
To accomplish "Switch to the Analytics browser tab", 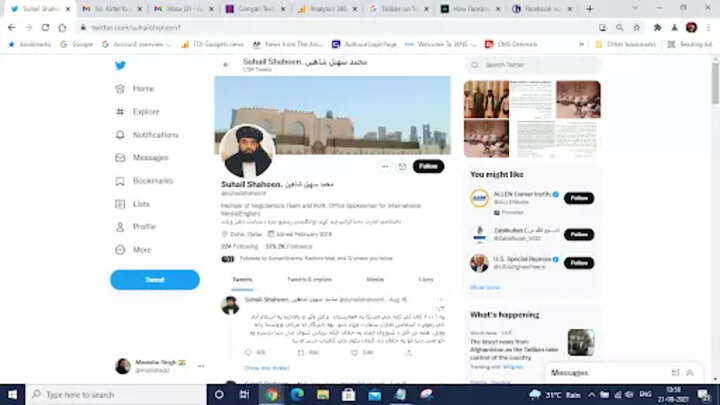I will (x=326, y=9).
